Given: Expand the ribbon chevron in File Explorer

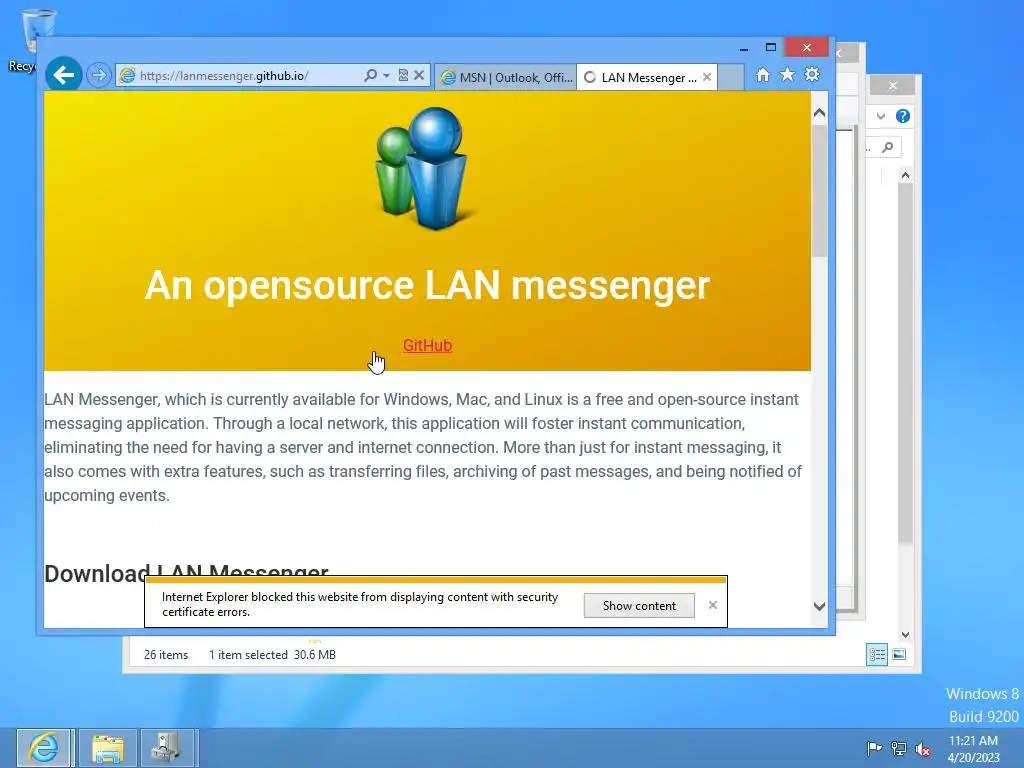Looking at the screenshot, I should pyautogui.click(x=880, y=116).
